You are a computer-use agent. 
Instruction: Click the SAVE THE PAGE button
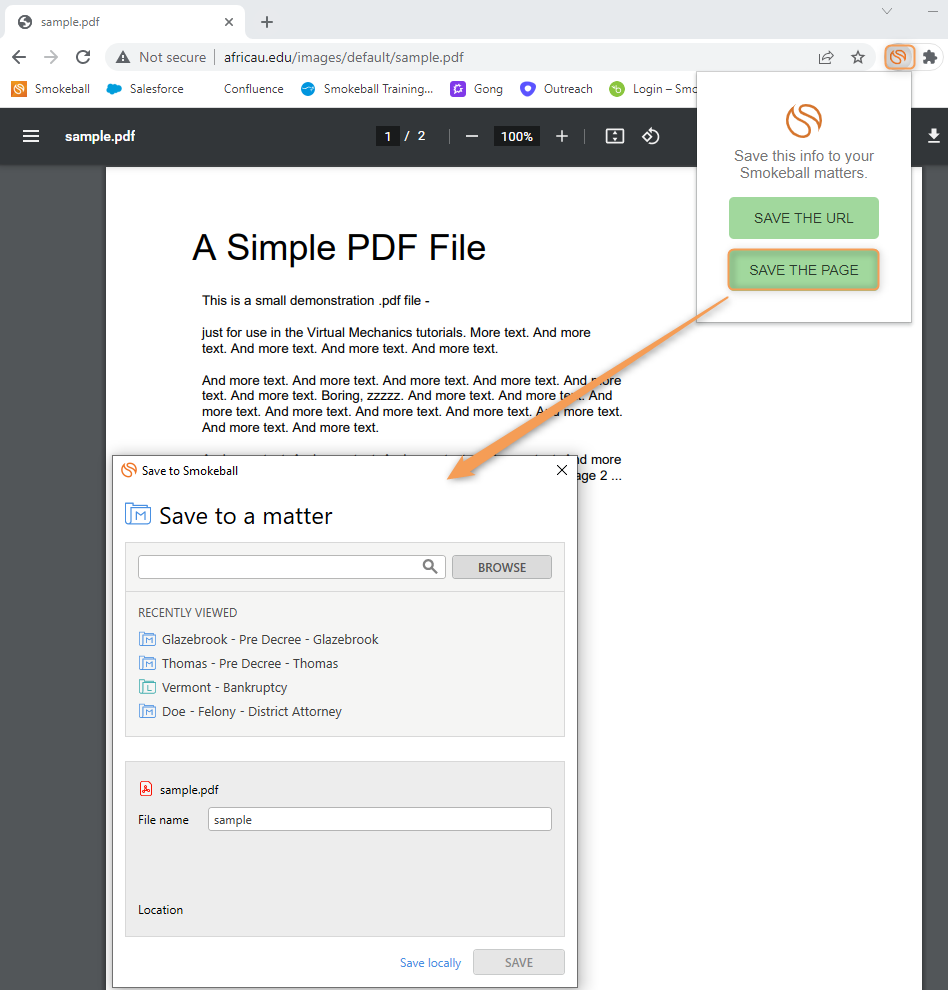point(803,270)
